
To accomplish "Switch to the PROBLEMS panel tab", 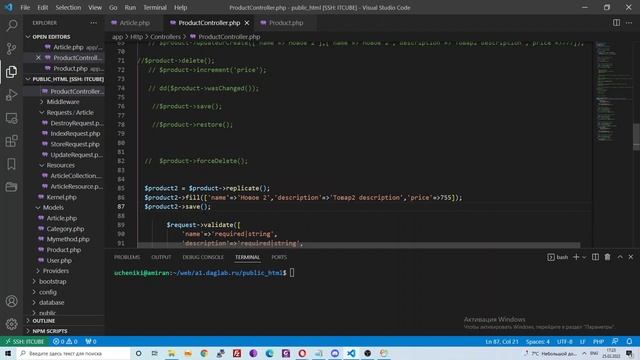I will pos(127,257).
